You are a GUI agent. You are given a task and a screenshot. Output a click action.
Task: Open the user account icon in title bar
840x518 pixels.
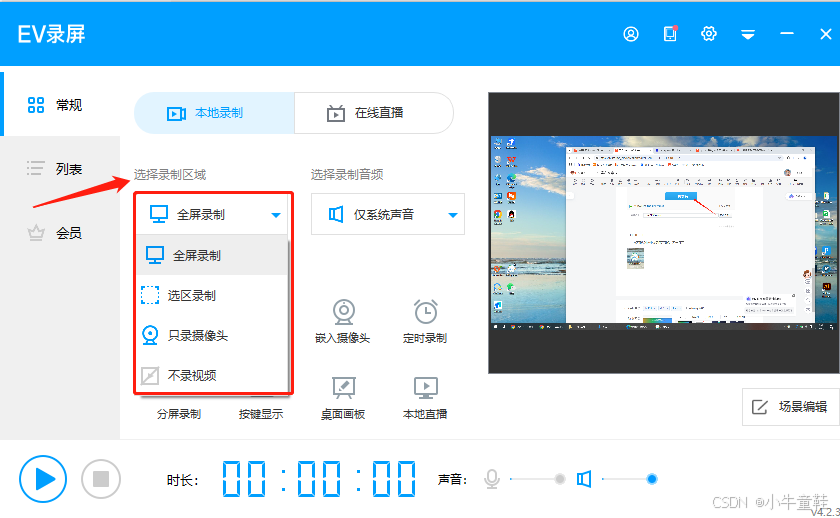point(631,34)
